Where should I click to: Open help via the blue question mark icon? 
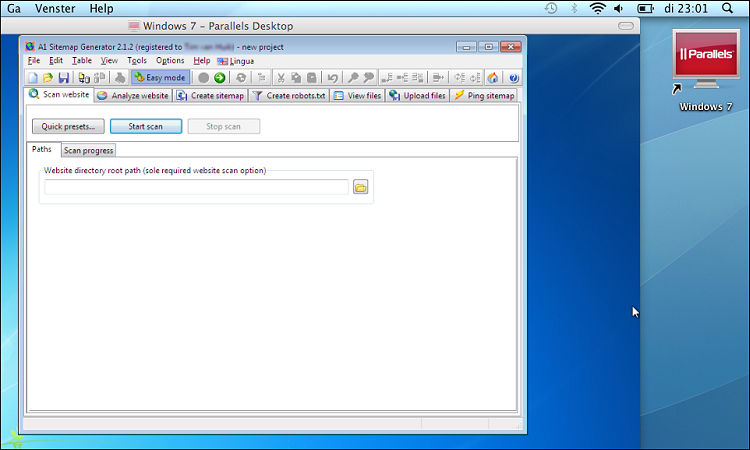[x=514, y=77]
